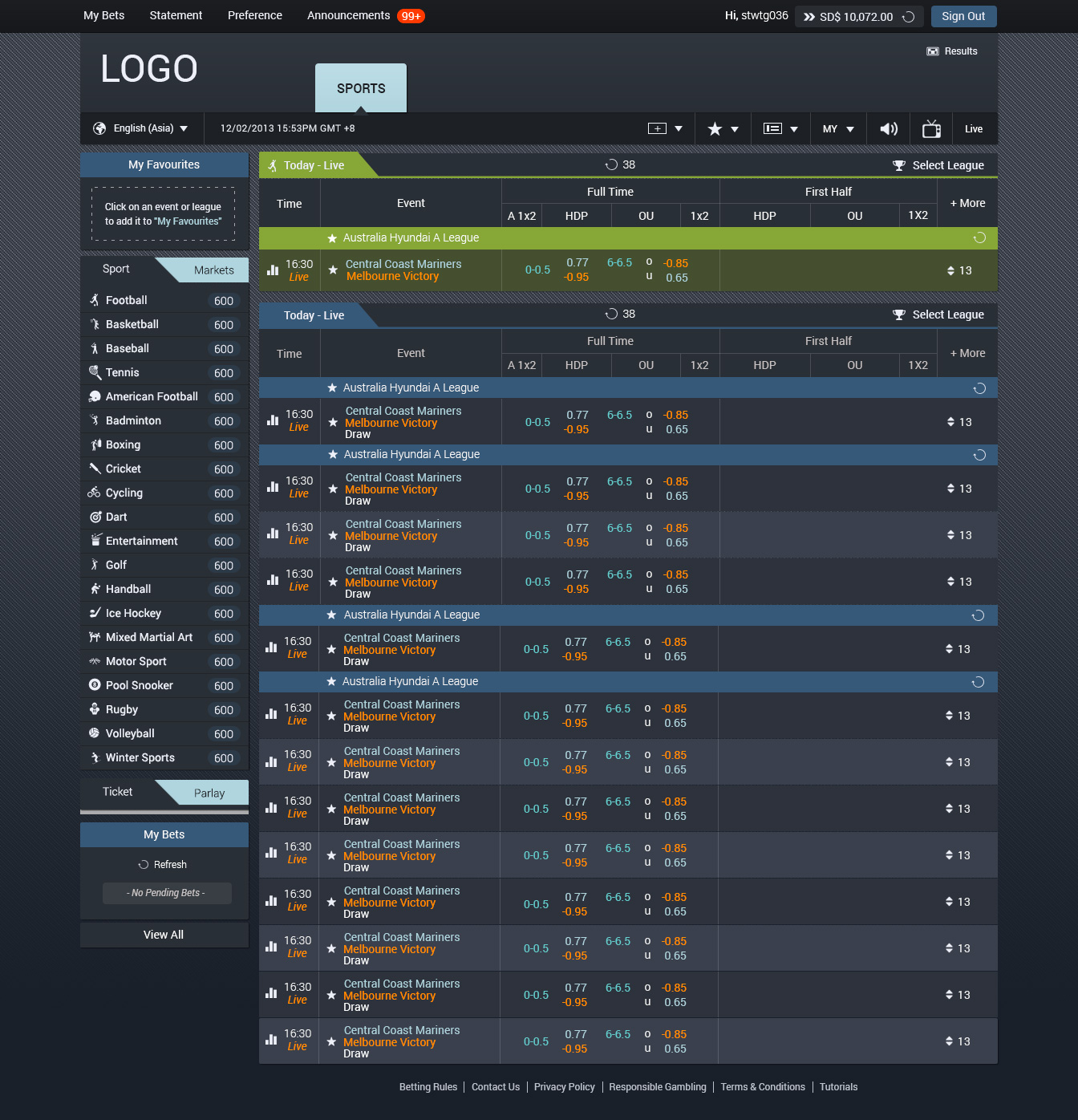The height and width of the screenshot is (1120, 1078).
Task: Toggle favourite star on green Australia Hyundai A League header
Action: pyautogui.click(x=332, y=238)
